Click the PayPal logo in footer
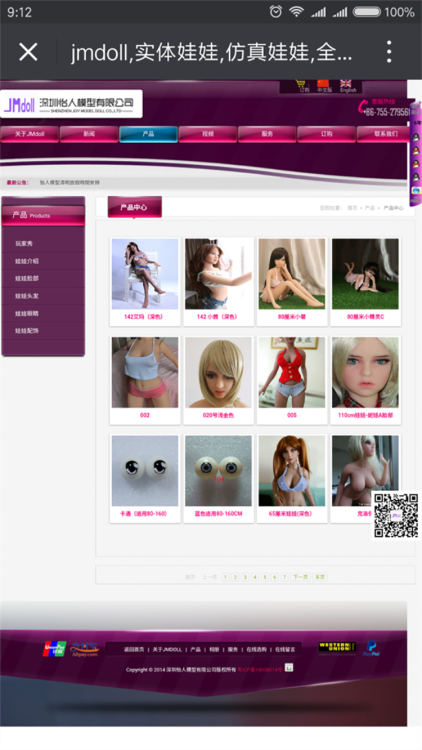Screen dimensions: 422x750 click(372, 648)
